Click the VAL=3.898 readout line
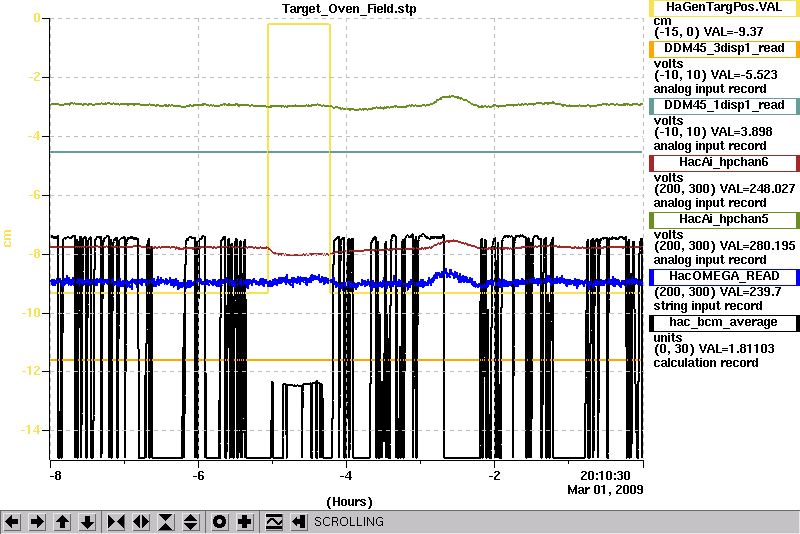This screenshot has height=534, width=800. coord(713,132)
